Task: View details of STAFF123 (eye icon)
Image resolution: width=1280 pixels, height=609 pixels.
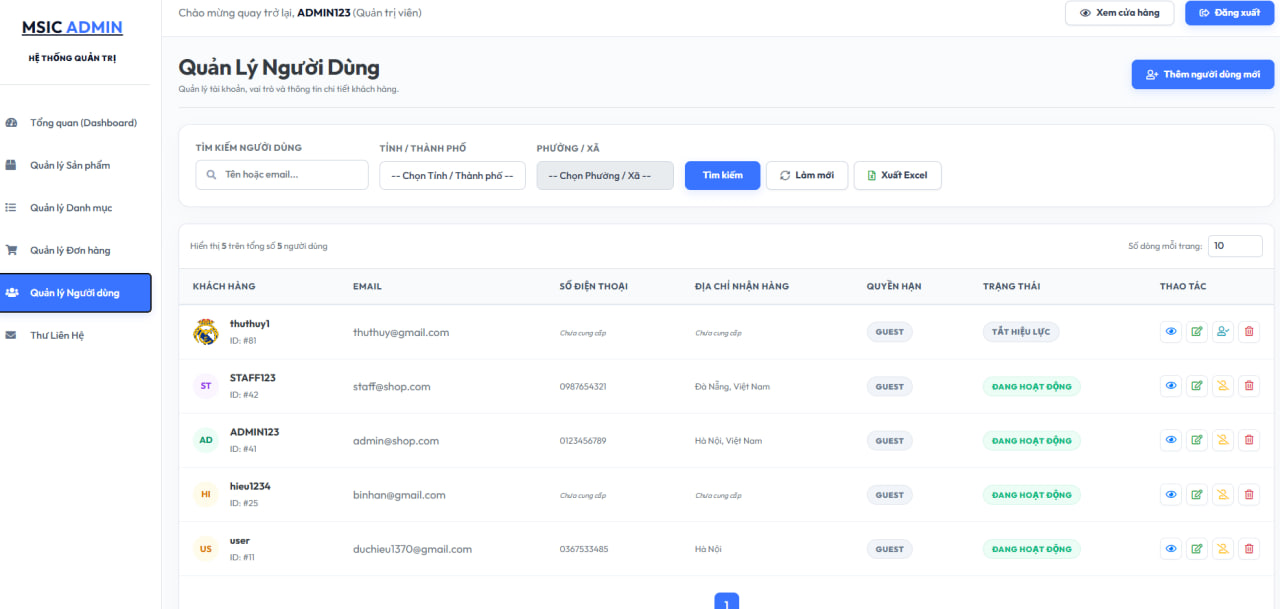Action: click(x=1171, y=386)
